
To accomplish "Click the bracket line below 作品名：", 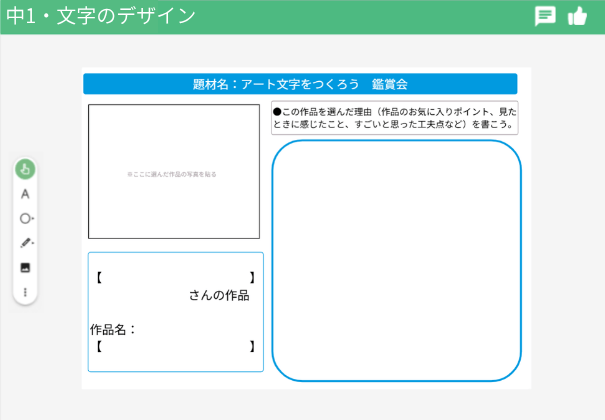I will point(175,347).
